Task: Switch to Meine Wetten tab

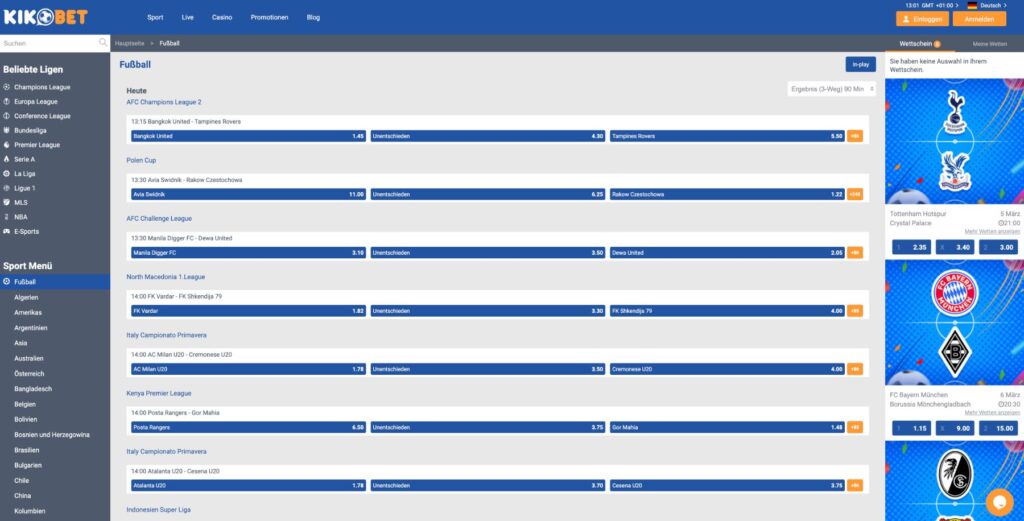Action: [x=989, y=44]
